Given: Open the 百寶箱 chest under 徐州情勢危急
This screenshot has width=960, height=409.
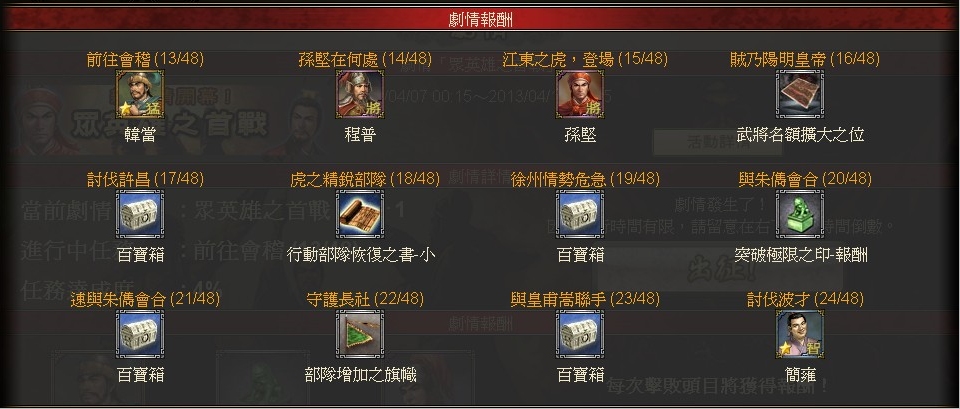Looking at the screenshot, I should [x=580, y=214].
